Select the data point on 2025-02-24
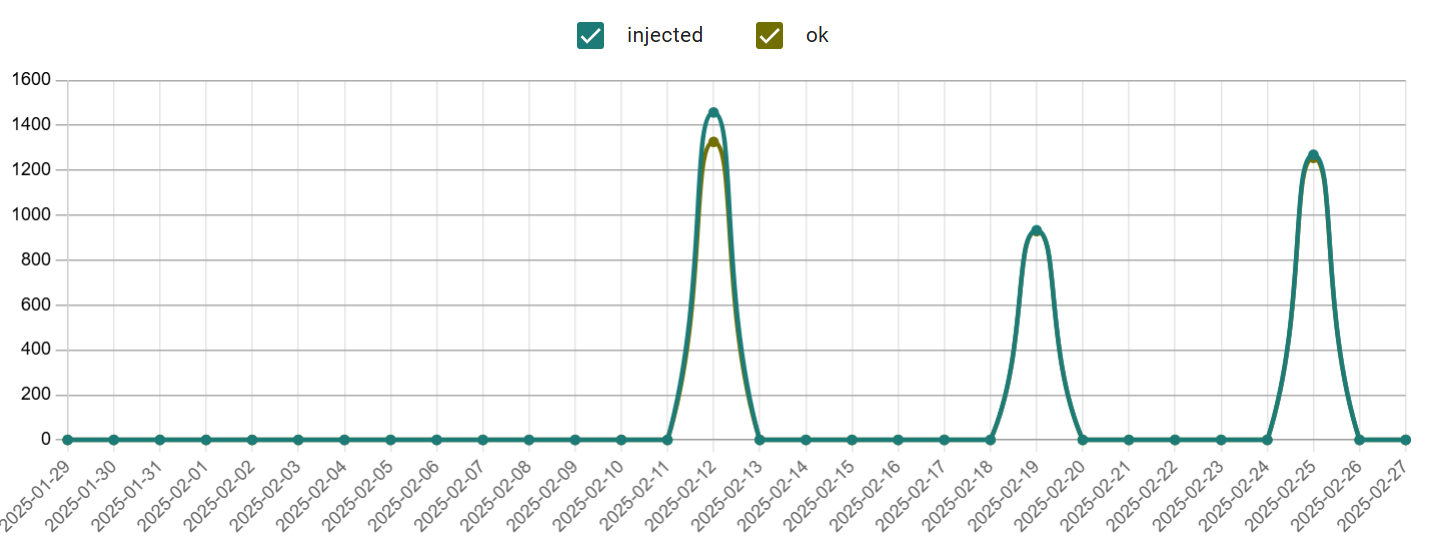The width and height of the screenshot is (1439, 548). point(1267,440)
